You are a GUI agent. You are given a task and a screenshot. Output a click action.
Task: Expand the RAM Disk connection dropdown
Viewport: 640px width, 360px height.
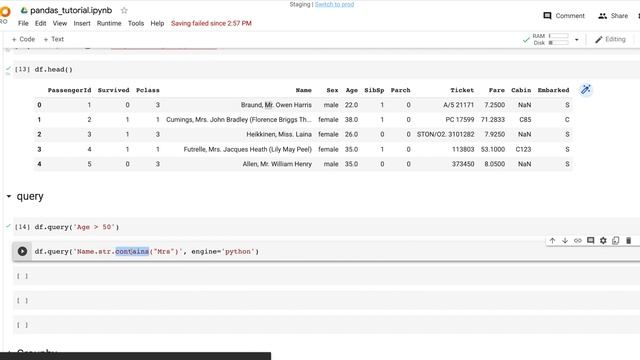click(x=577, y=40)
